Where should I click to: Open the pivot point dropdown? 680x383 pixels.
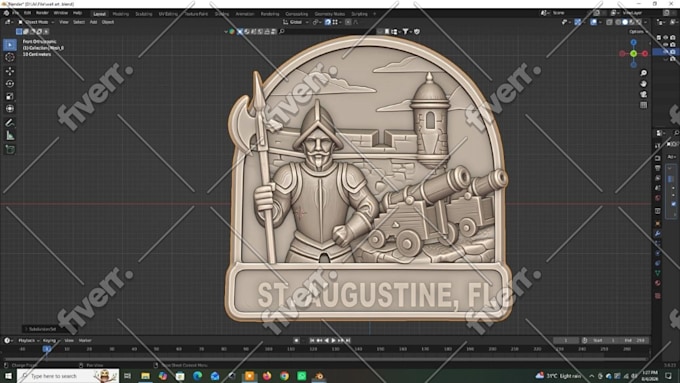click(x=317, y=22)
